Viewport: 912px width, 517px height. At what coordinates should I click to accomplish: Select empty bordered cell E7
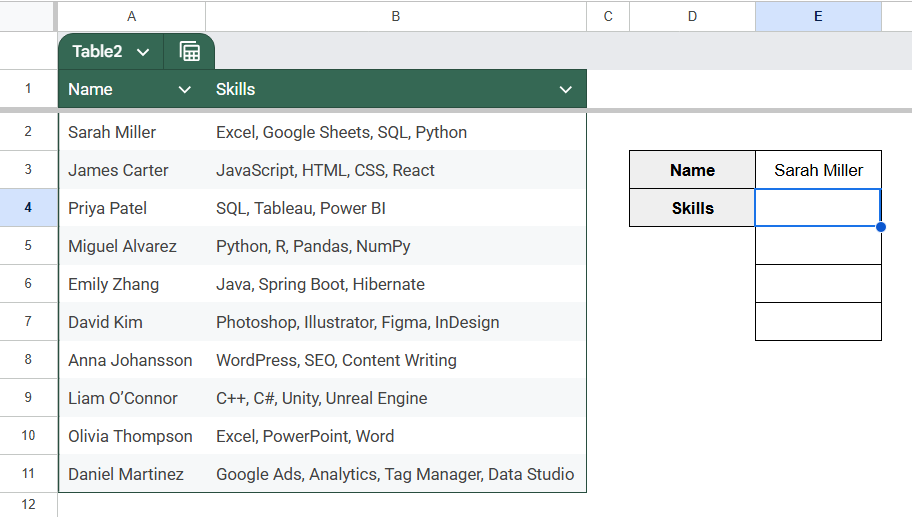coord(818,322)
